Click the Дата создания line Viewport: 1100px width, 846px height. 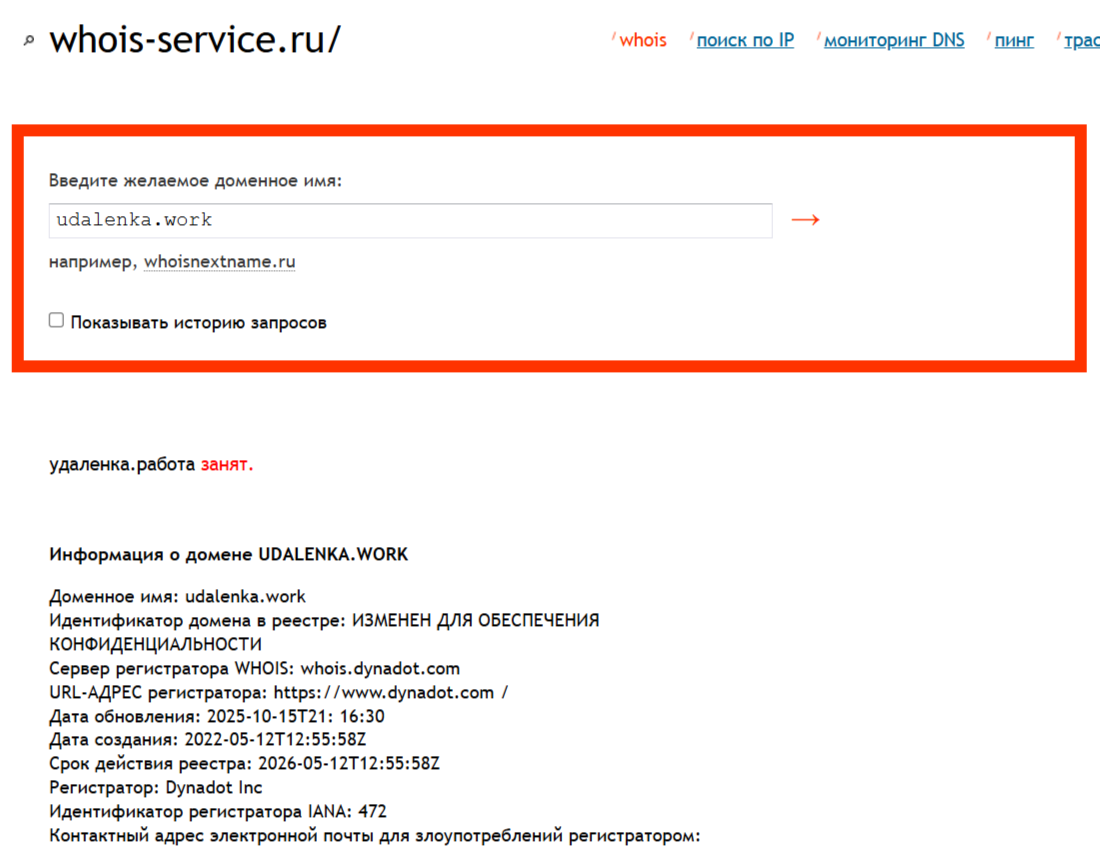coord(207,740)
